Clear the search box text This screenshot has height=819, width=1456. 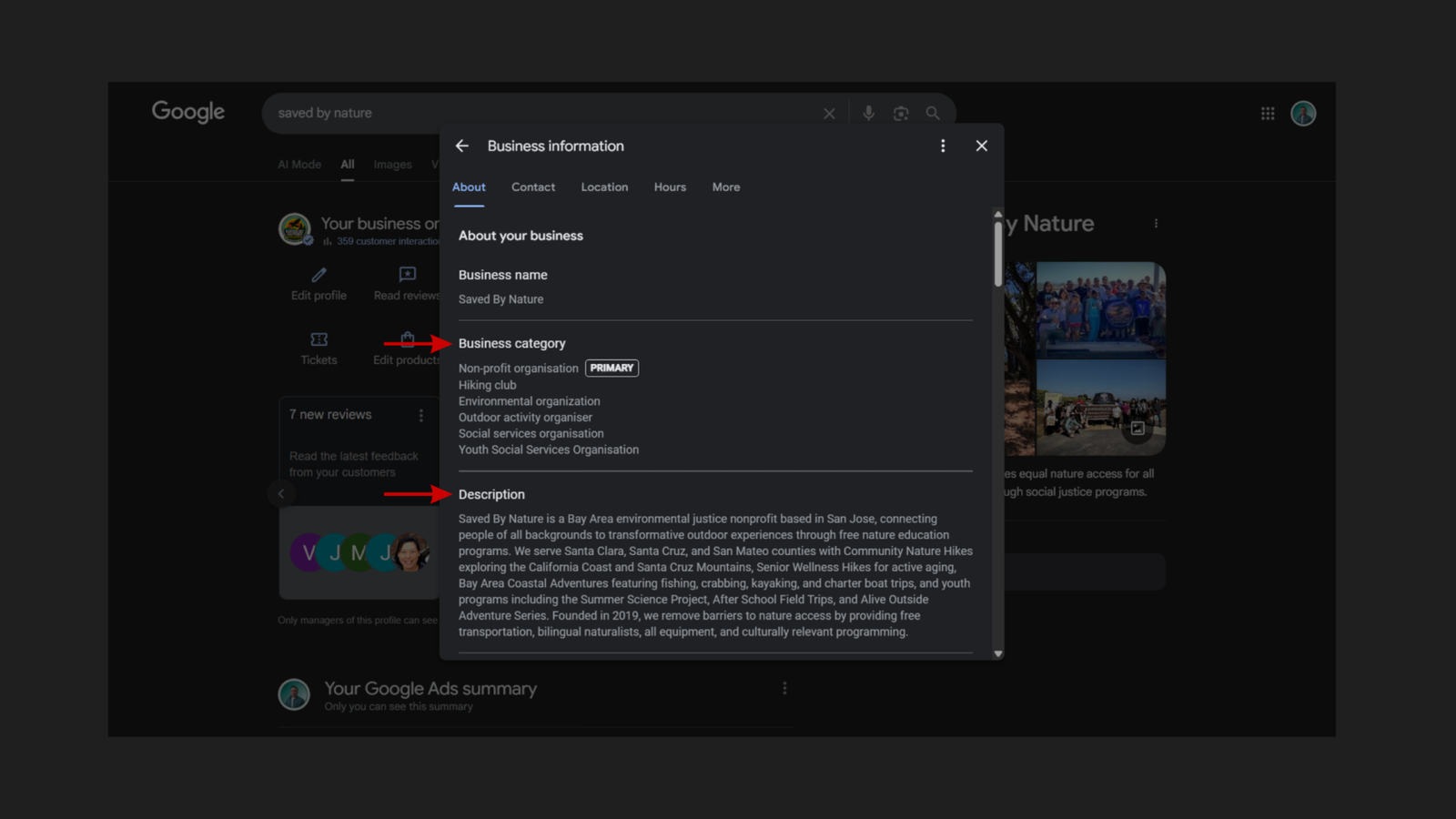[829, 114]
